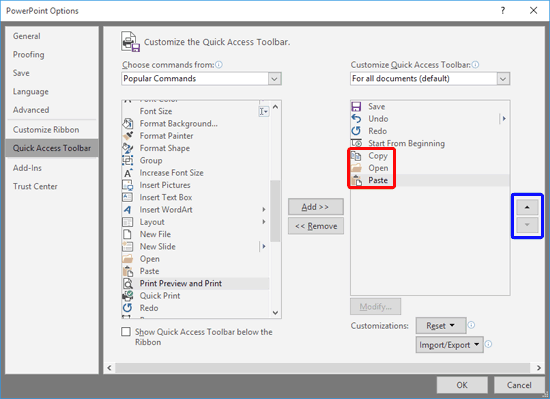Click the Paste clipboard icon in commands list
The height and width of the screenshot is (399, 550).
[x=127, y=271]
